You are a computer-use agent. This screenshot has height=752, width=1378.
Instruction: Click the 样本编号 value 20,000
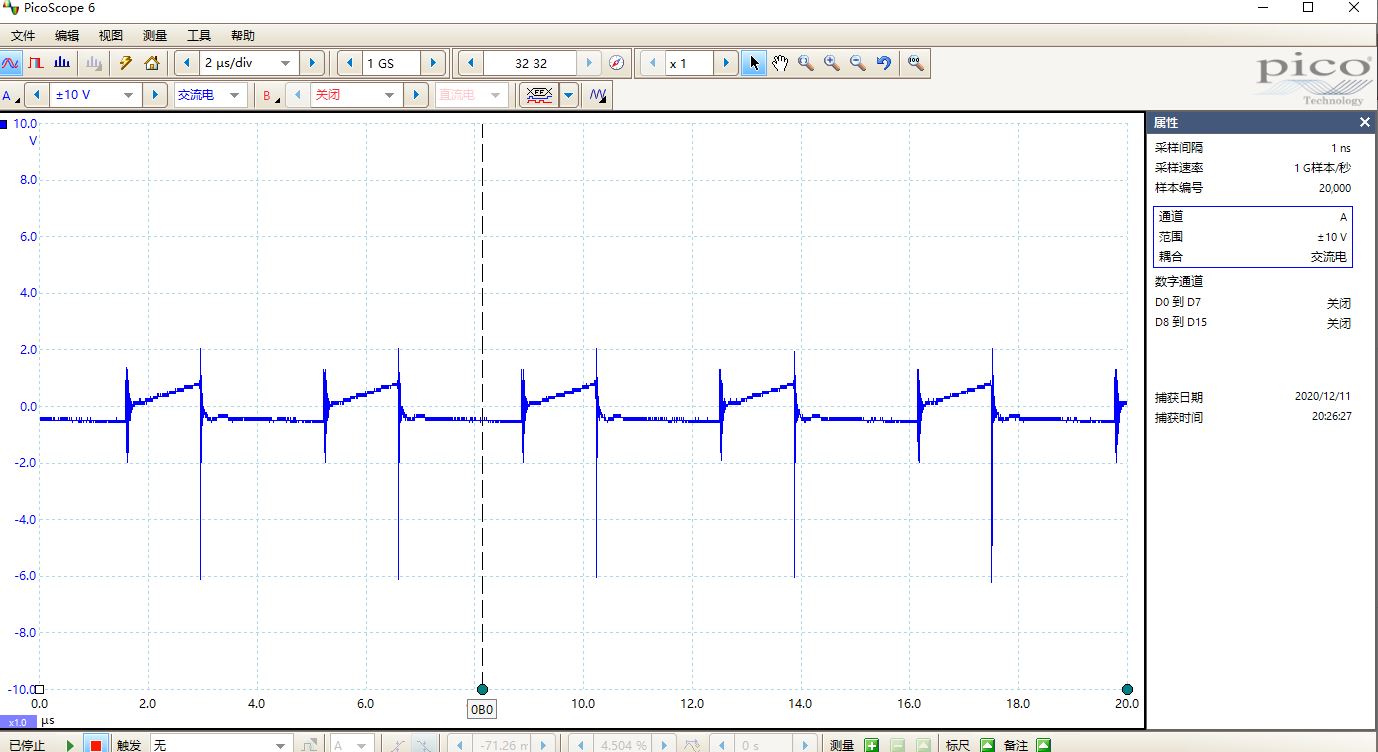click(1335, 188)
